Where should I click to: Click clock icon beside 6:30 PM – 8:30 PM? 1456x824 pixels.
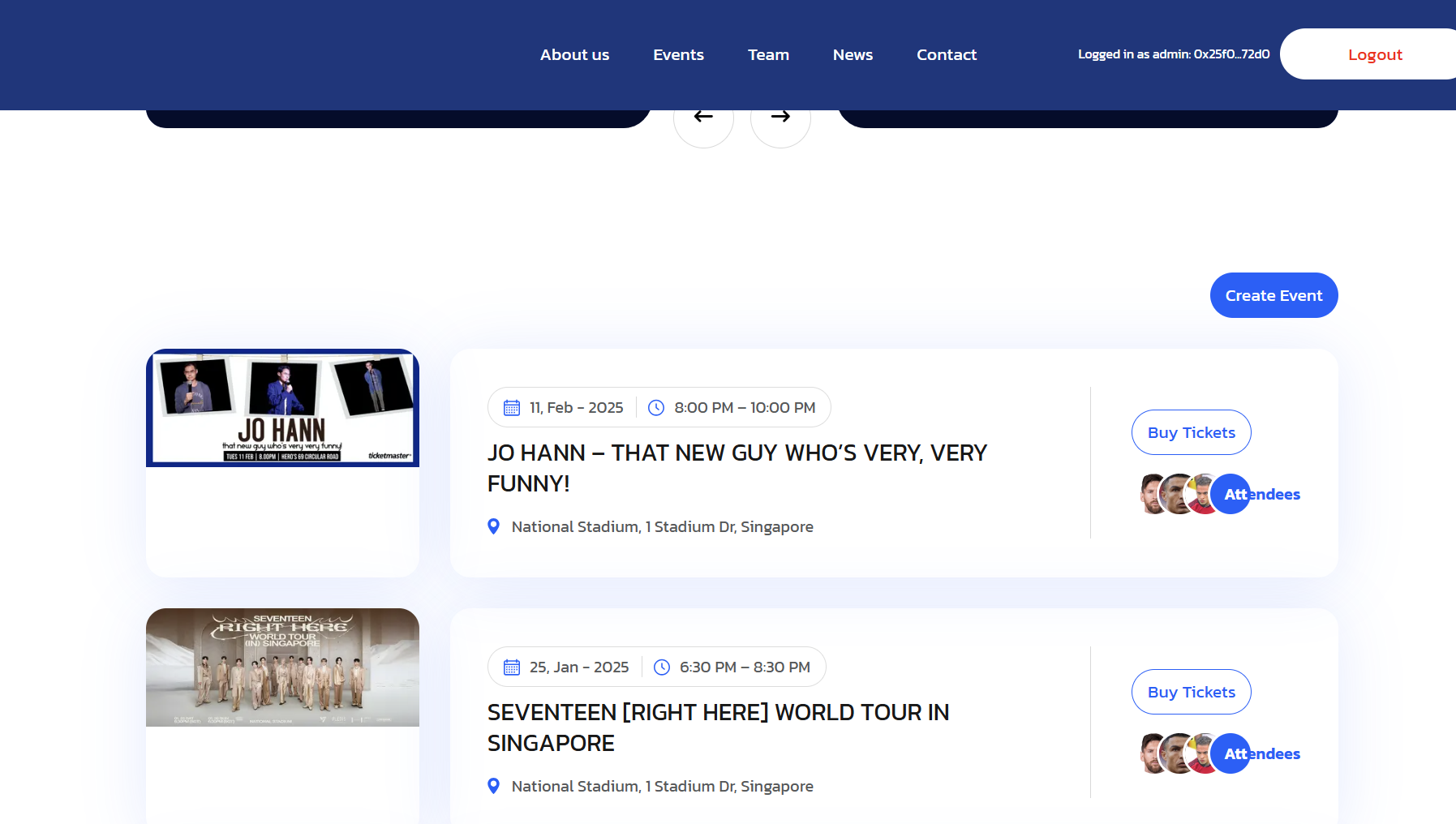662,667
